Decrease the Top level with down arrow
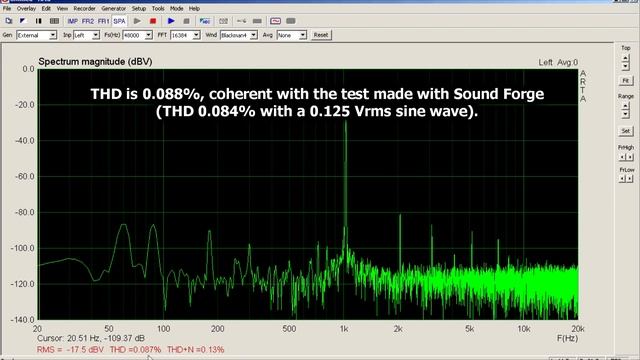 [625, 66]
